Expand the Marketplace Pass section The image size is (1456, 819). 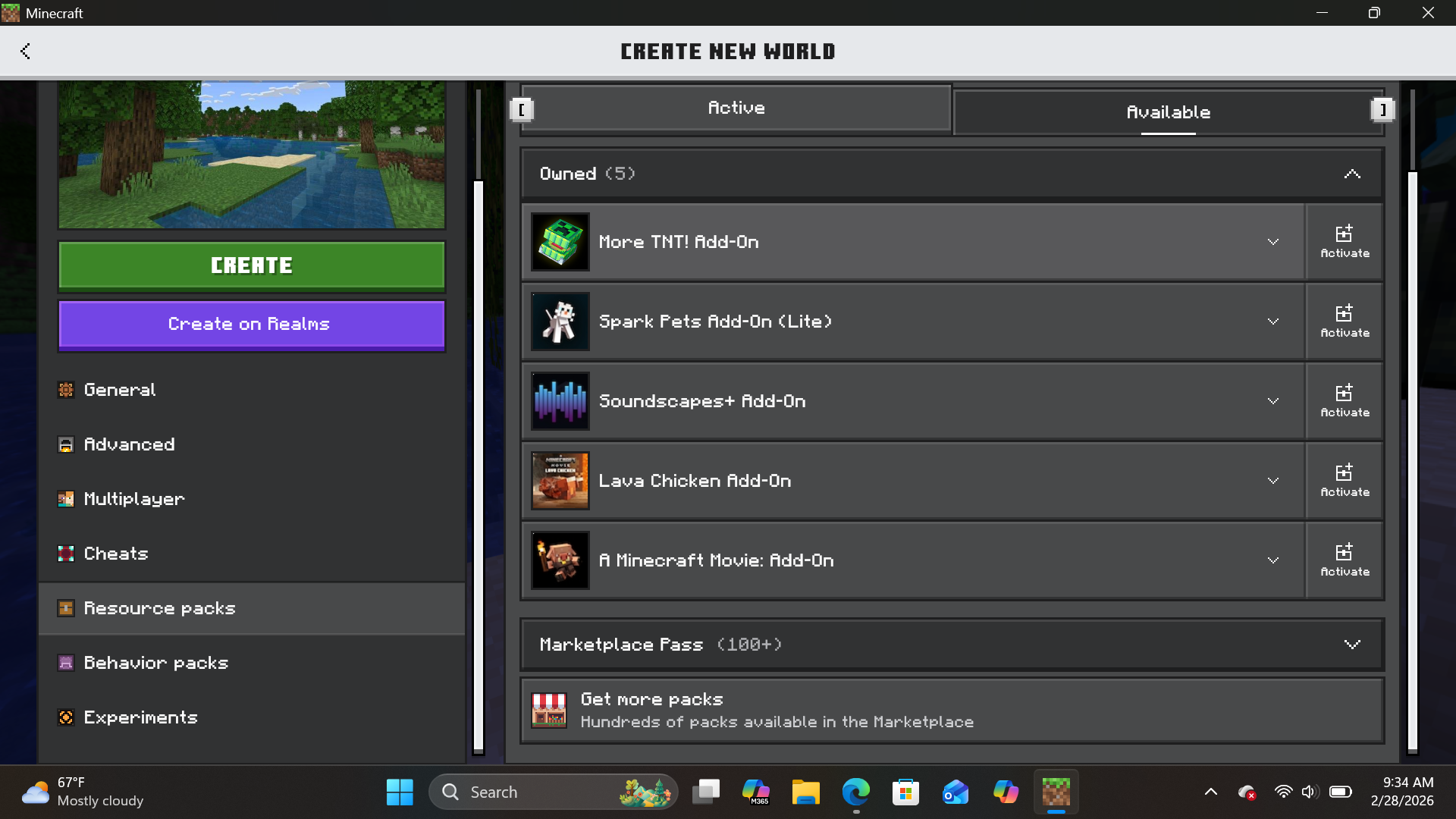[x=1351, y=645]
